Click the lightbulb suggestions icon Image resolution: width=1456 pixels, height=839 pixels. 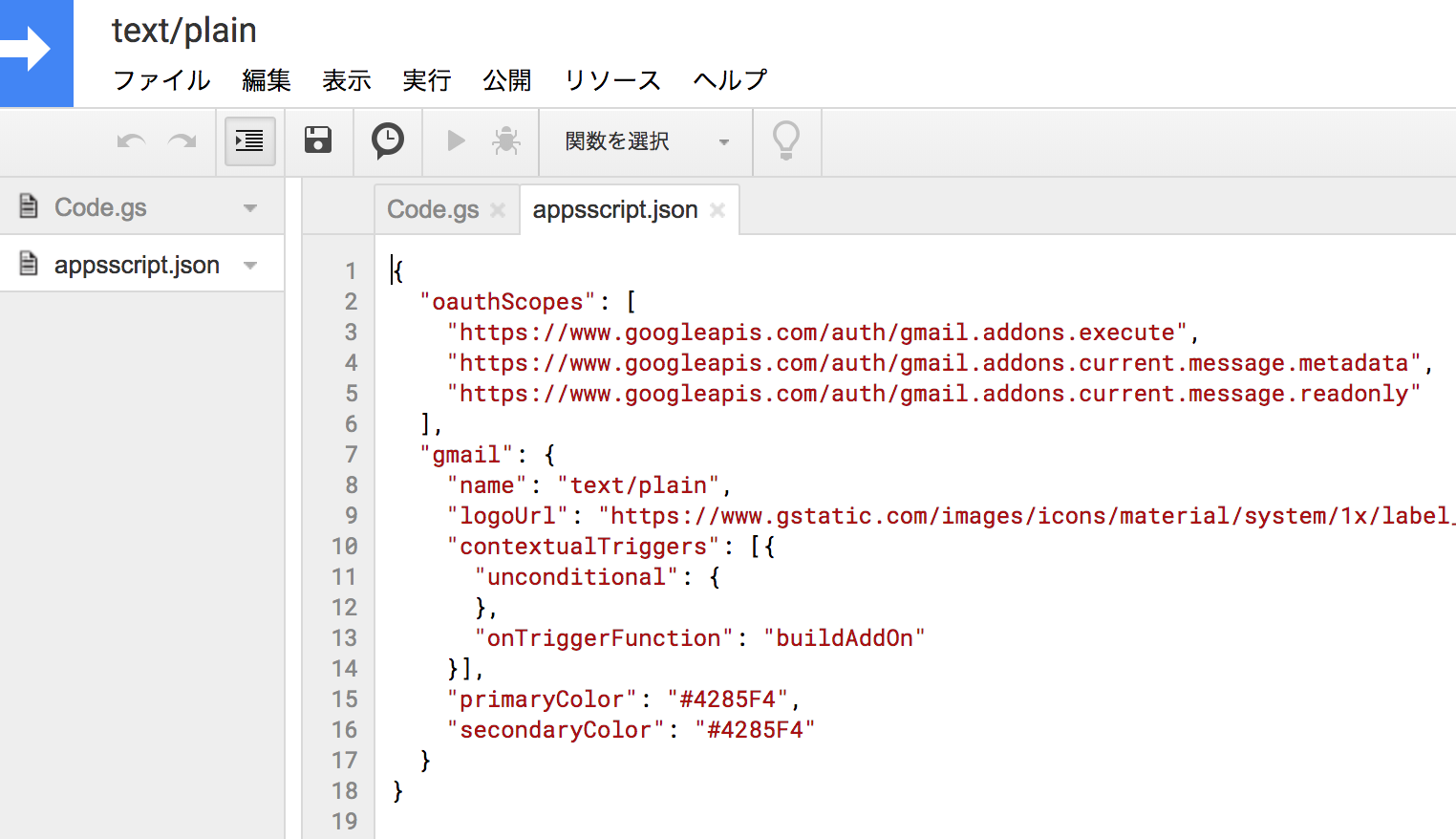[x=786, y=140]
